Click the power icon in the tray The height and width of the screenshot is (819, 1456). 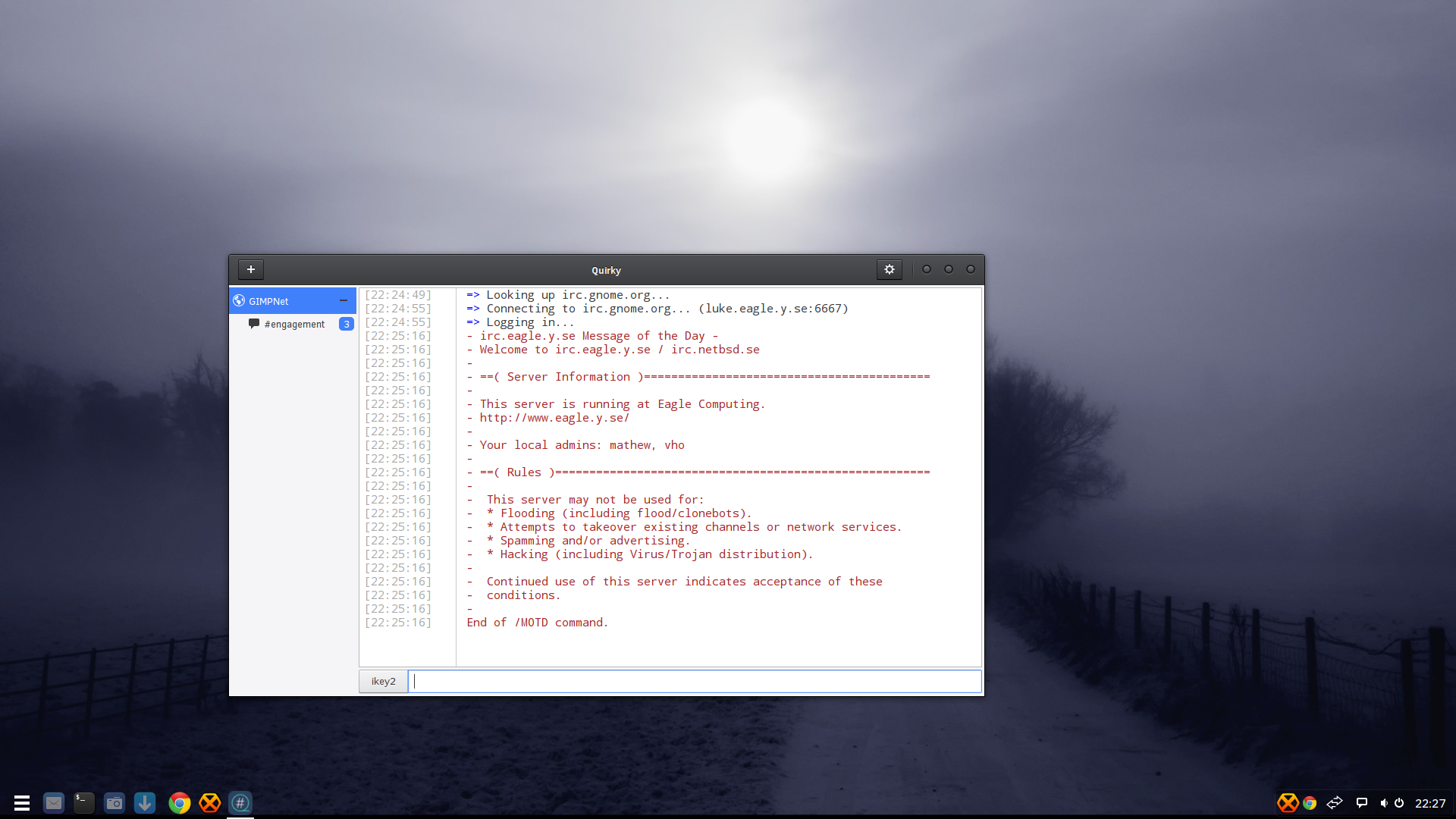[1399, 803]
